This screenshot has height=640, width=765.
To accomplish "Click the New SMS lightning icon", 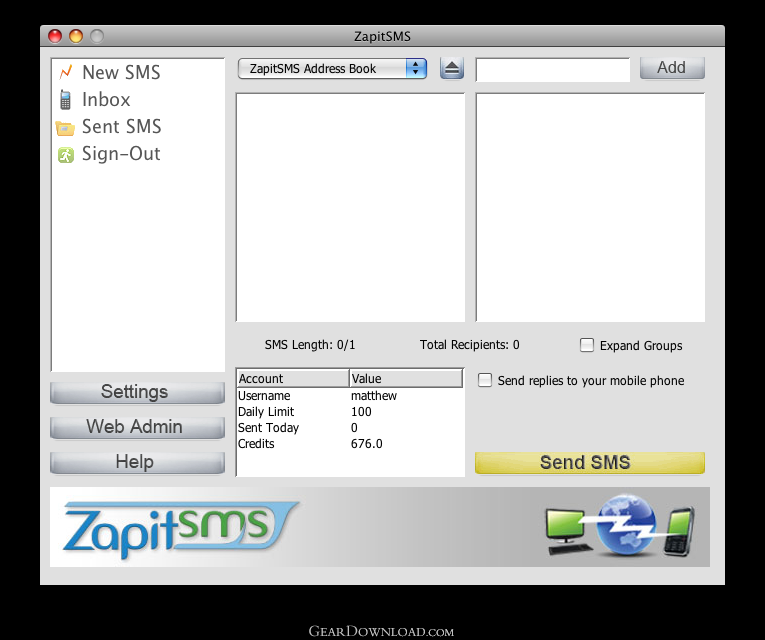I will point(65,72).
